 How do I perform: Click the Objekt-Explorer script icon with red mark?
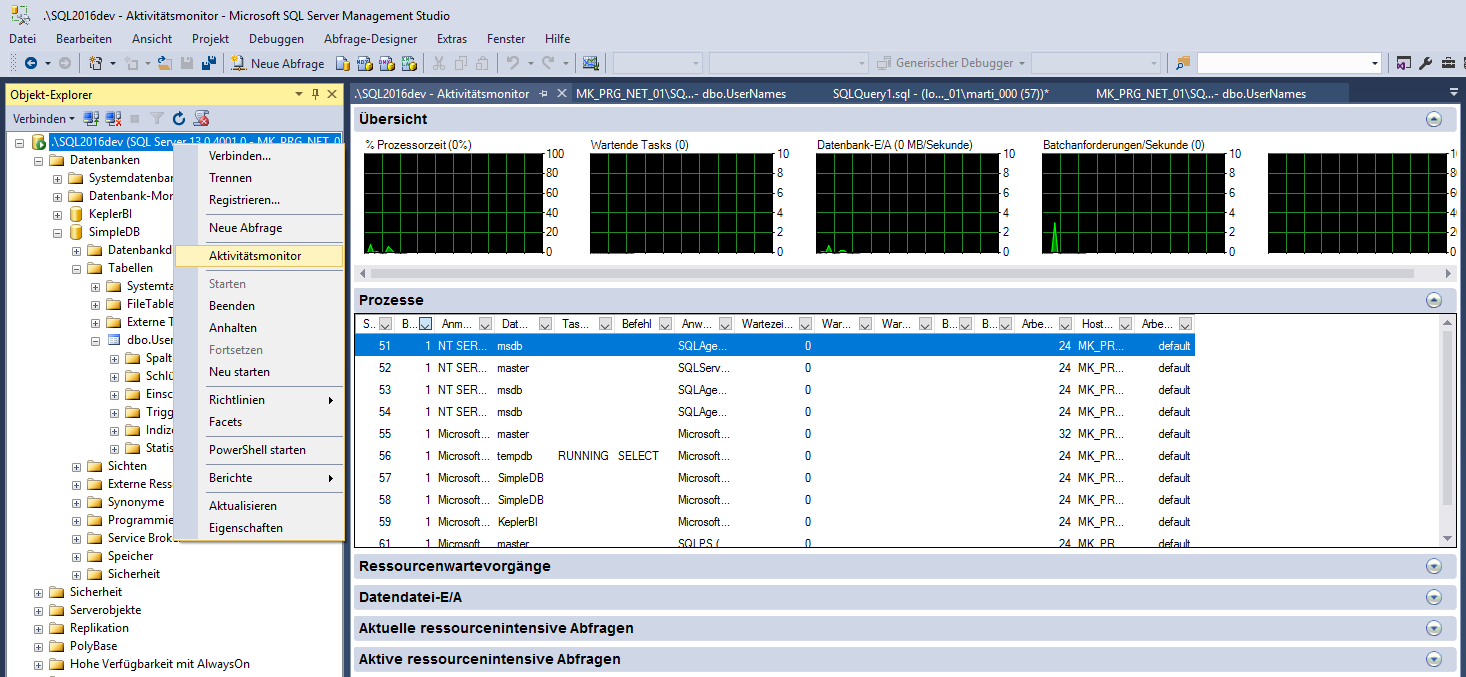201,118
